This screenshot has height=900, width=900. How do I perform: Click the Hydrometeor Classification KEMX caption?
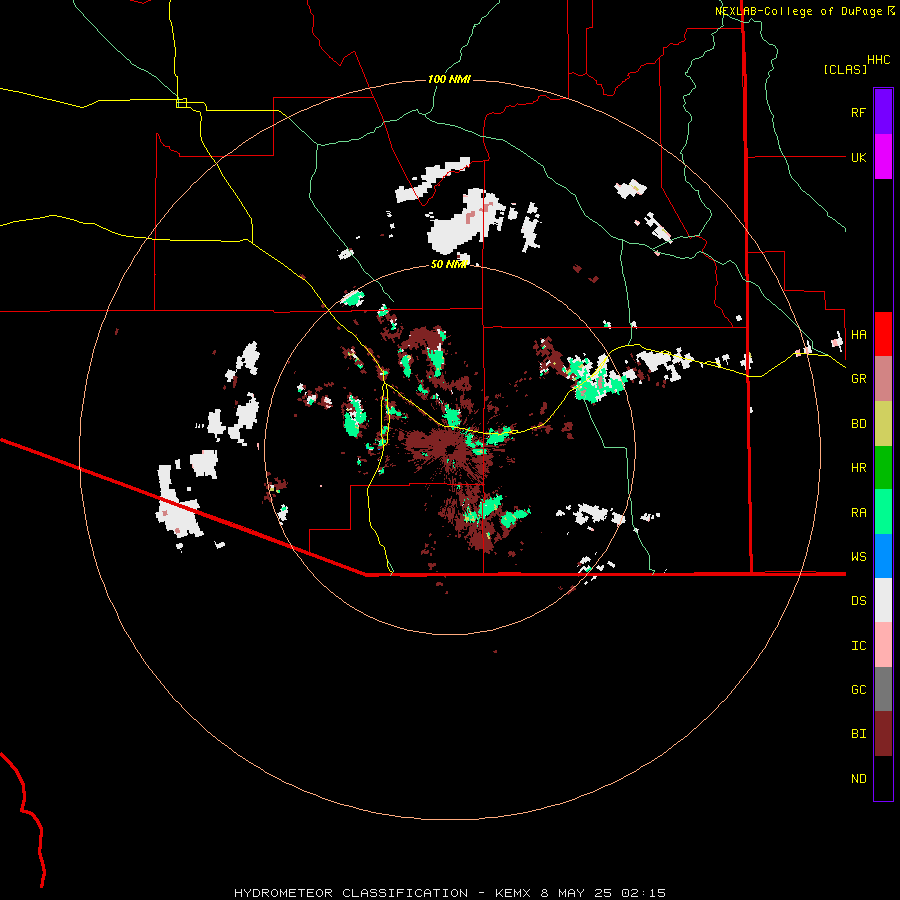tap(449, 893)
